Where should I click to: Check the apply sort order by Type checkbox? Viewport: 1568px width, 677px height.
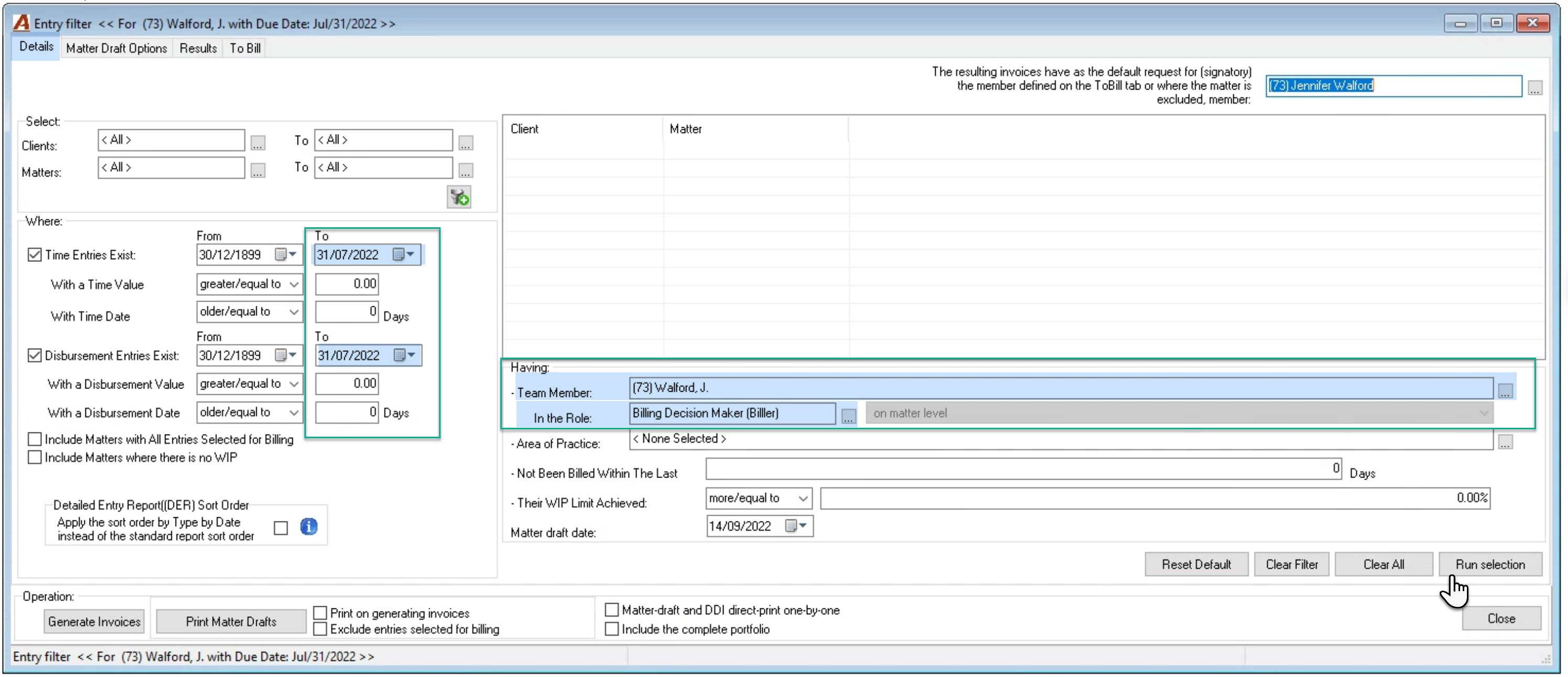pos(281,528)
